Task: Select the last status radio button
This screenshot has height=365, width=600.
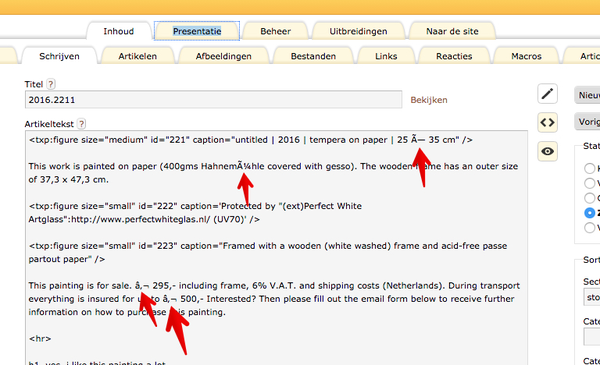Action: [x=589, y=228]
